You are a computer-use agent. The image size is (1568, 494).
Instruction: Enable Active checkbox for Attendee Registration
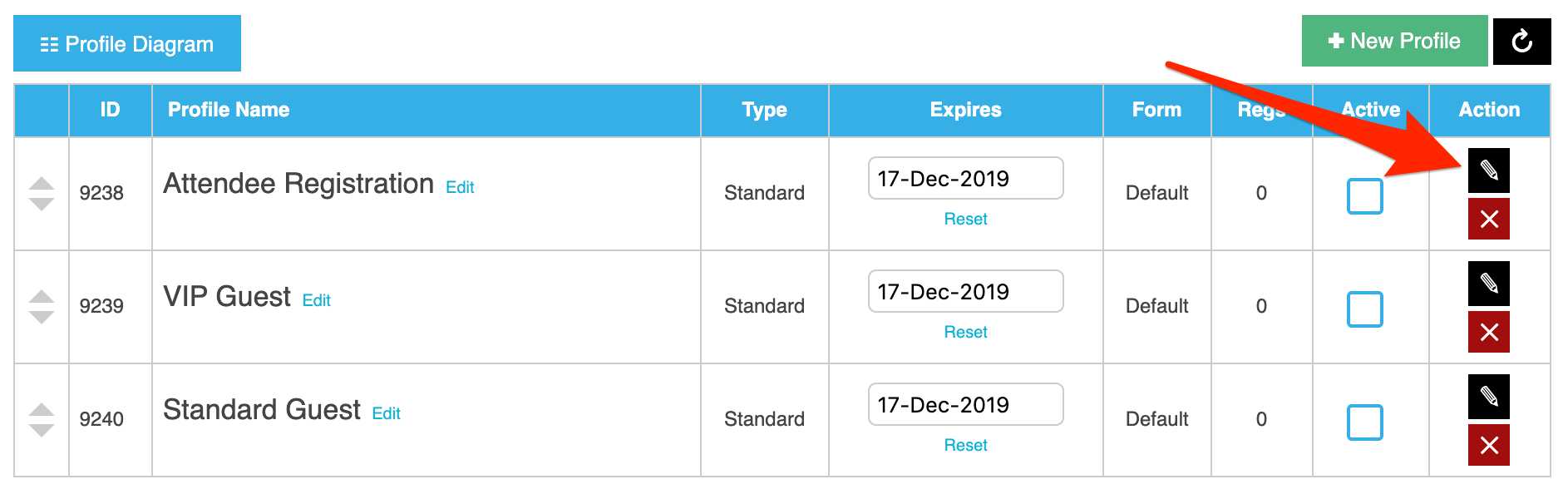[1364, 196]
